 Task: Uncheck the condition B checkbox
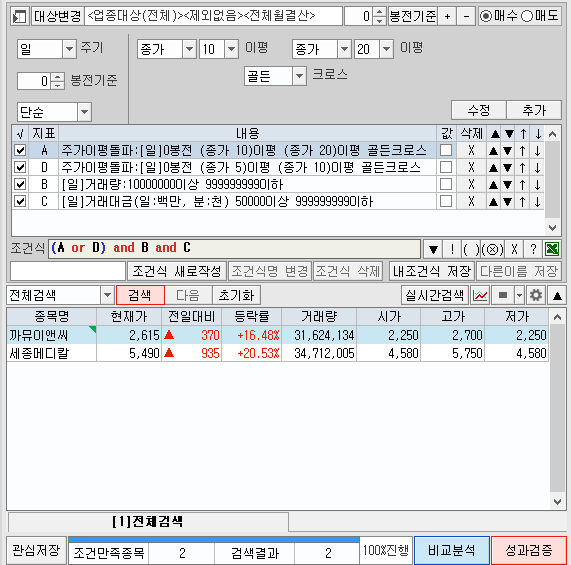(20, 184)
